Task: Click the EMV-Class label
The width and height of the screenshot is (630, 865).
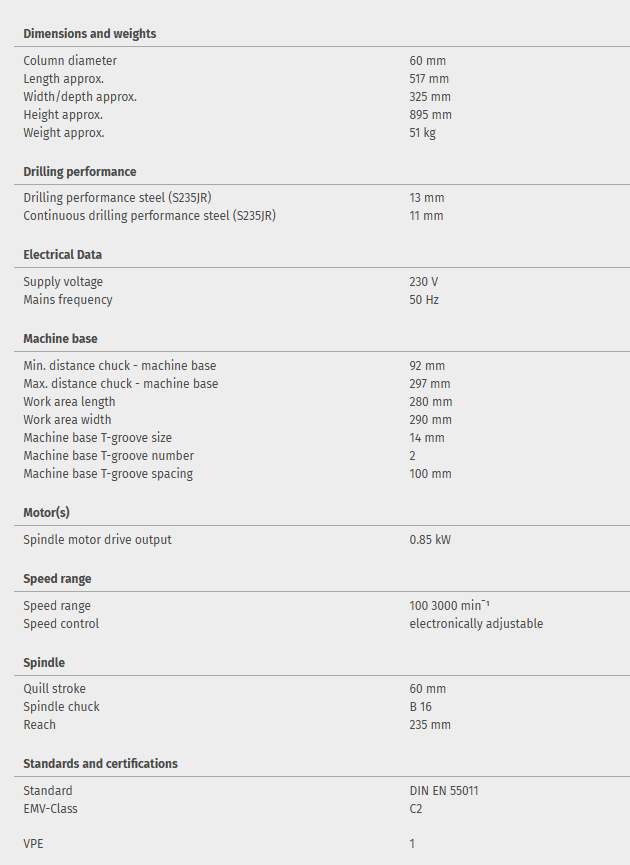Action: coord(50,809)
